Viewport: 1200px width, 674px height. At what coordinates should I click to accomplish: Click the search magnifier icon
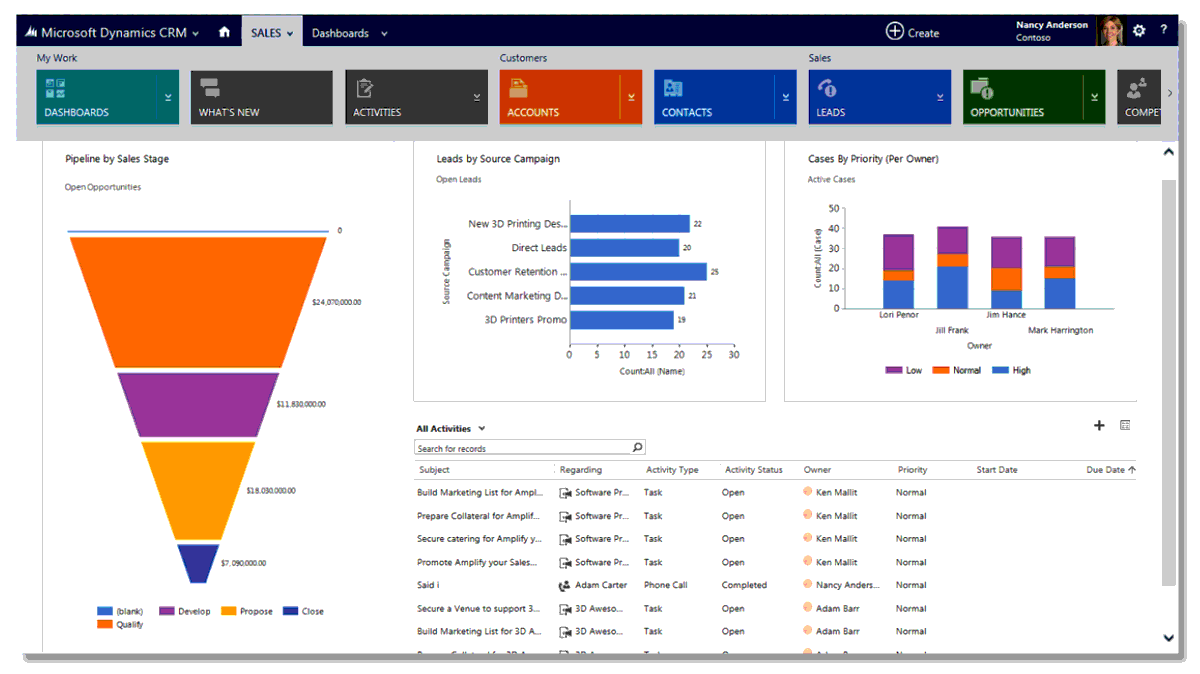[638, 447]
